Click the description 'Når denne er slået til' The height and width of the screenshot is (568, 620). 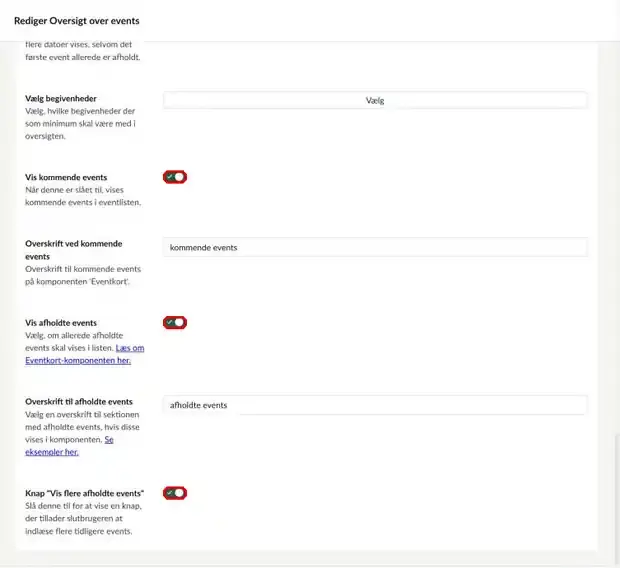point(83,196)
